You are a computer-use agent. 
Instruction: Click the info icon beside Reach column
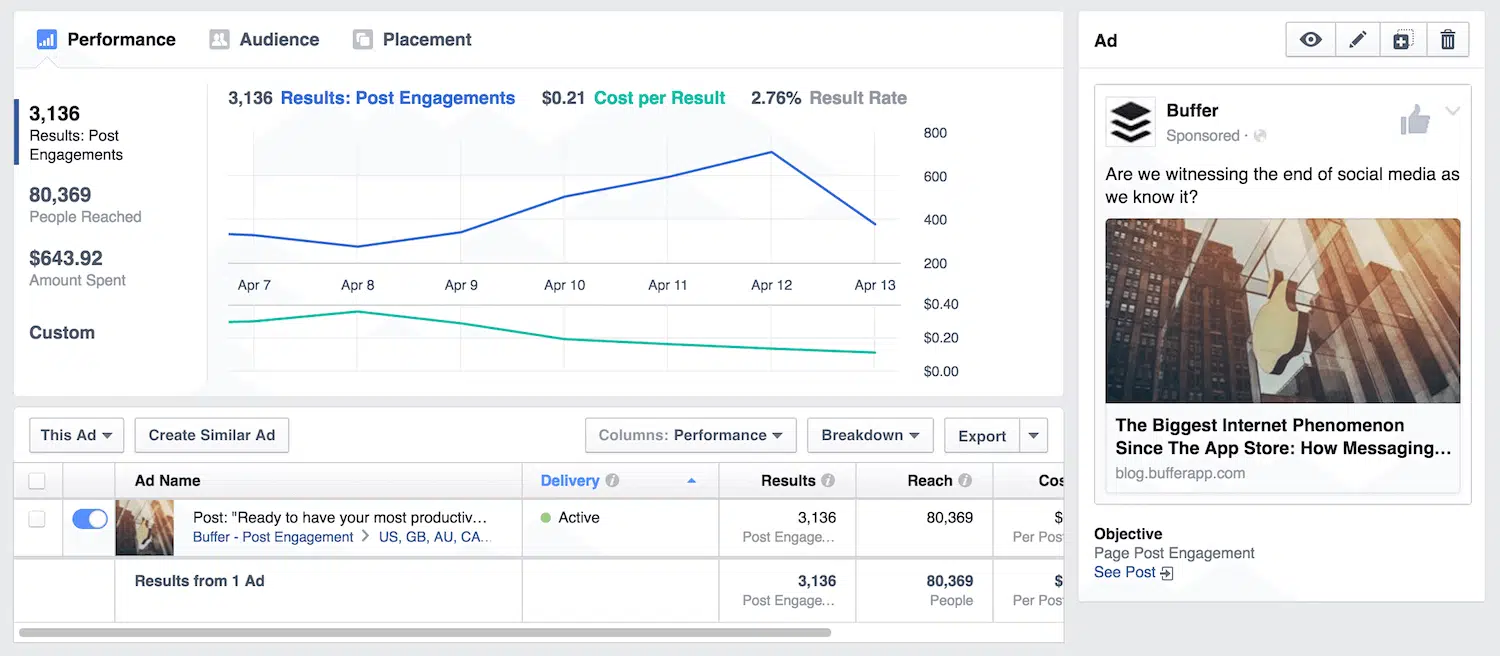coord(965,481)
